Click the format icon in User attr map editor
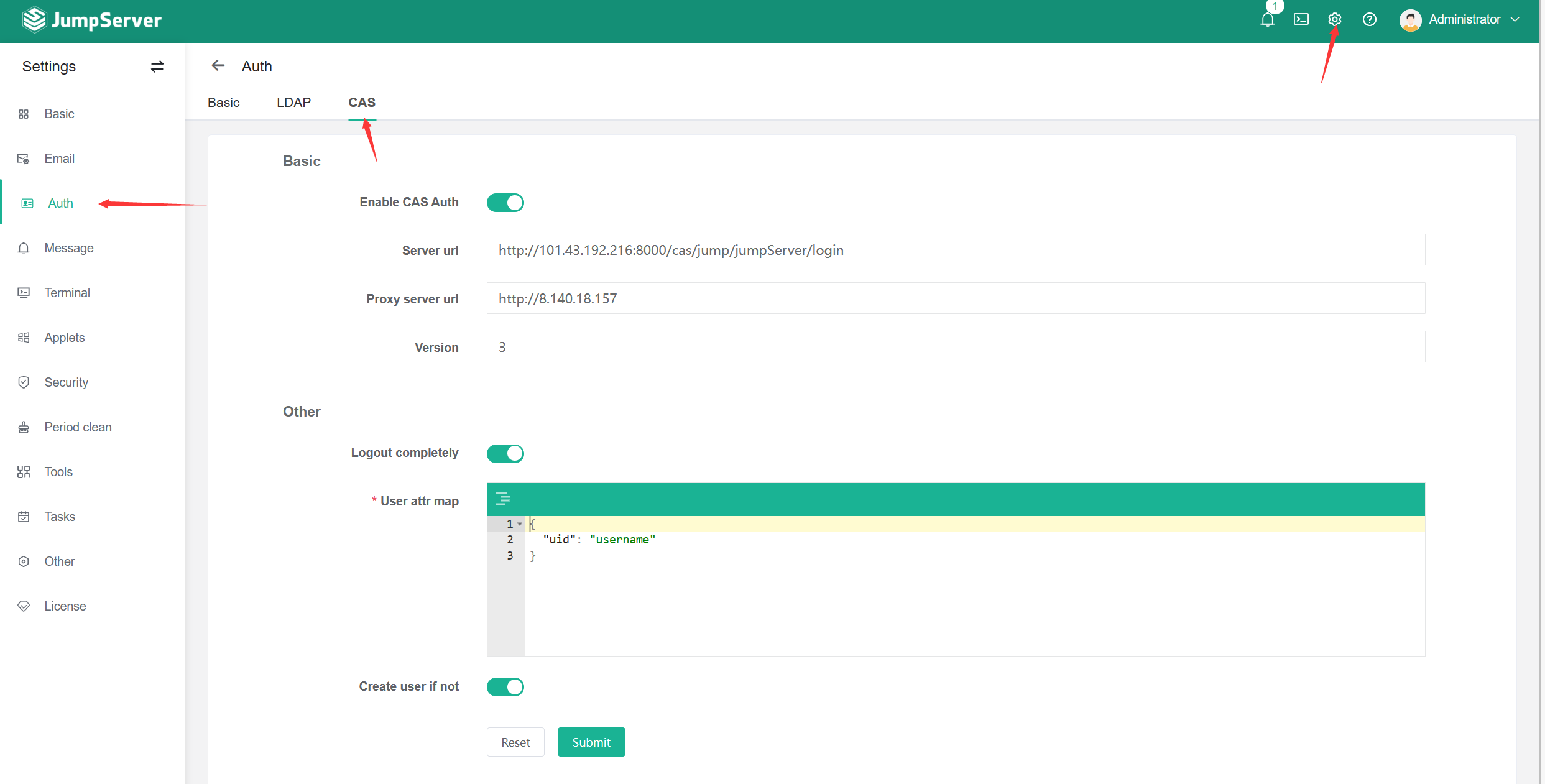The width and height of the screenshot is (1545, 784). pos(502,499)
